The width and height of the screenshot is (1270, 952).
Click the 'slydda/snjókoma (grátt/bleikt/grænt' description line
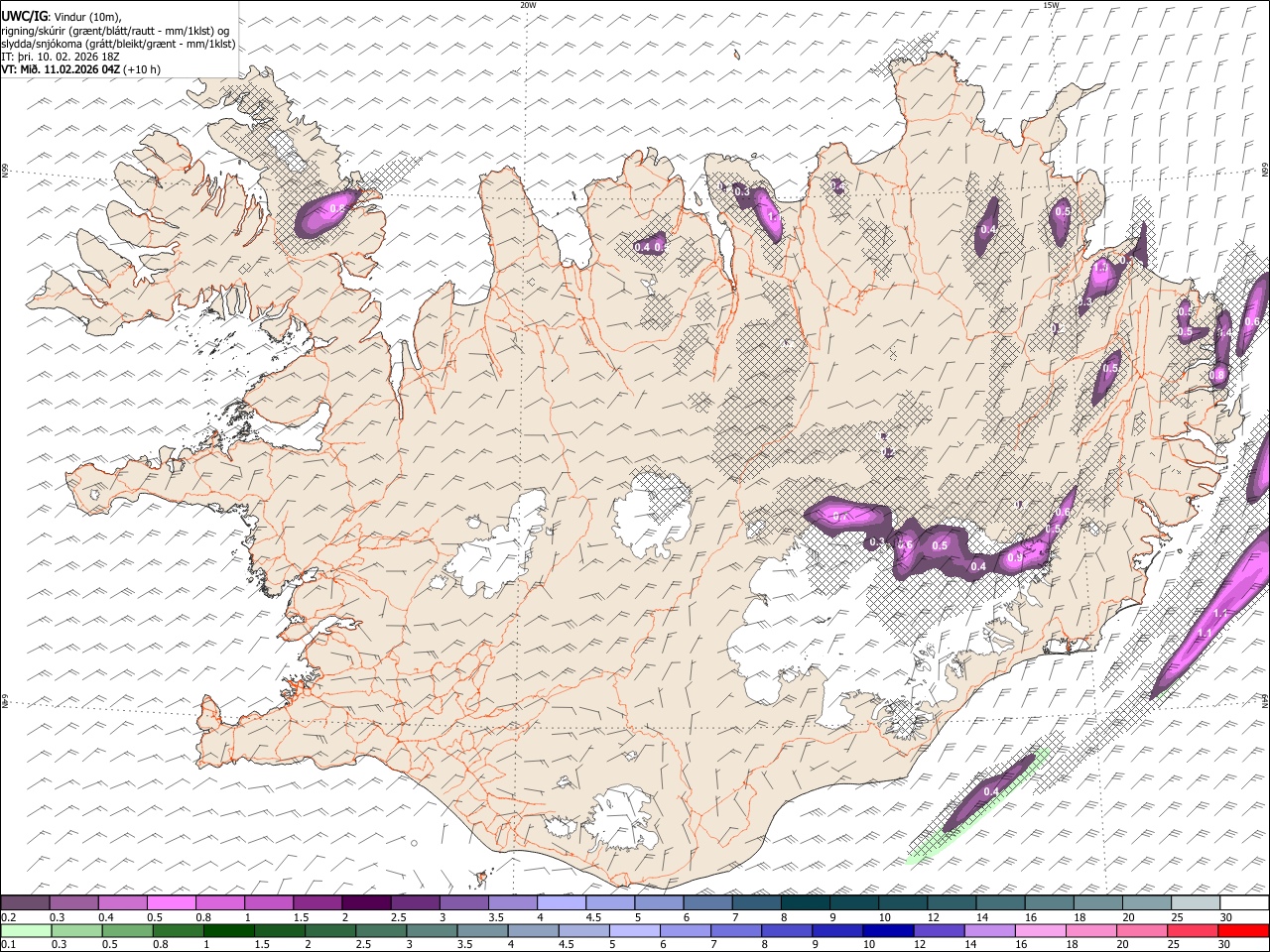coord(118,44)
